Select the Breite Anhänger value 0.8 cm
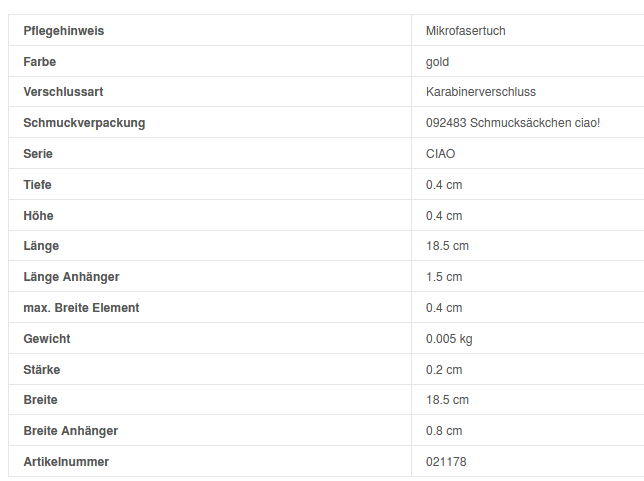This screenshot has width=644, height=481. (x=444, y=431)
